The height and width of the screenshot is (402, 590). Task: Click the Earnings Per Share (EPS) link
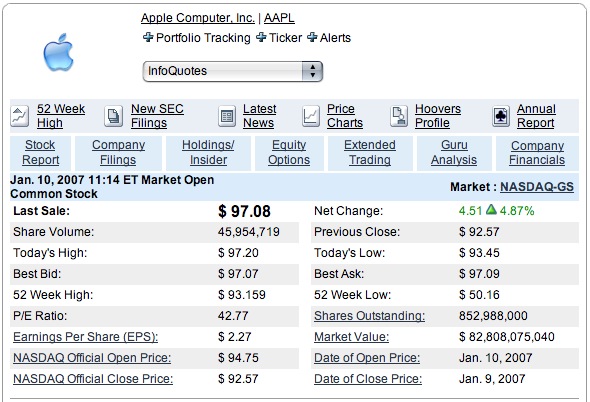tap(85, 337)
